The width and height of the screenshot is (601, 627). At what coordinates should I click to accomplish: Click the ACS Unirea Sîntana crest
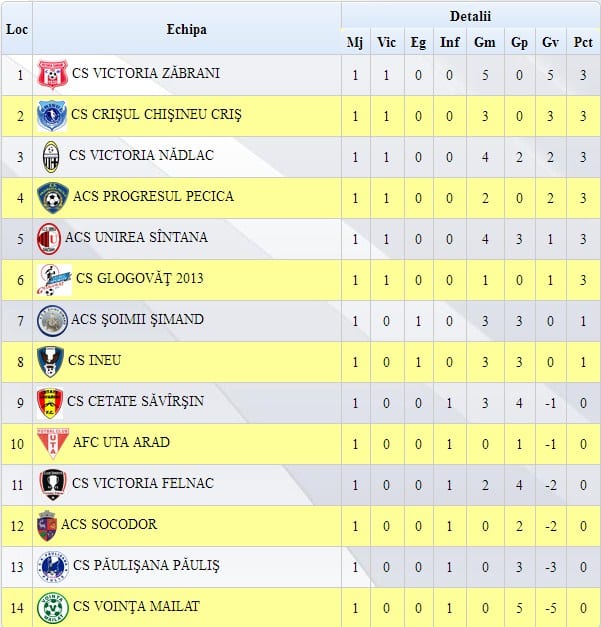coord(49,239)
